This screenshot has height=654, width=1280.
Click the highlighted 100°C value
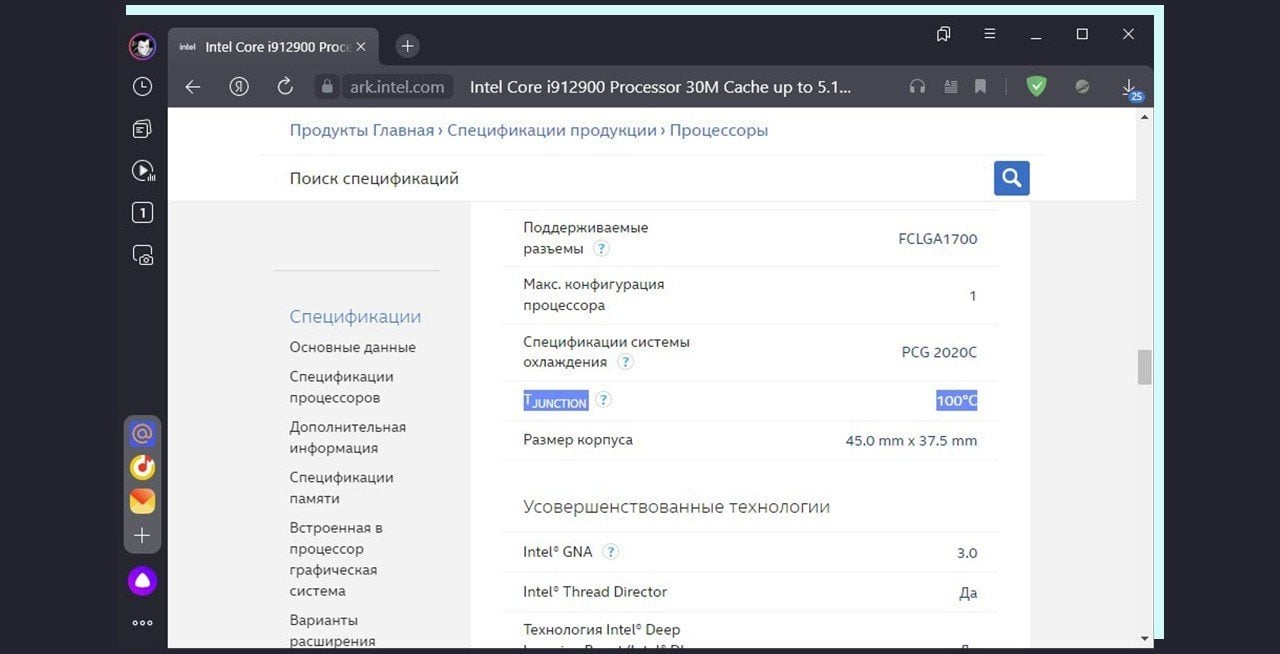click(x=956, y=400)
